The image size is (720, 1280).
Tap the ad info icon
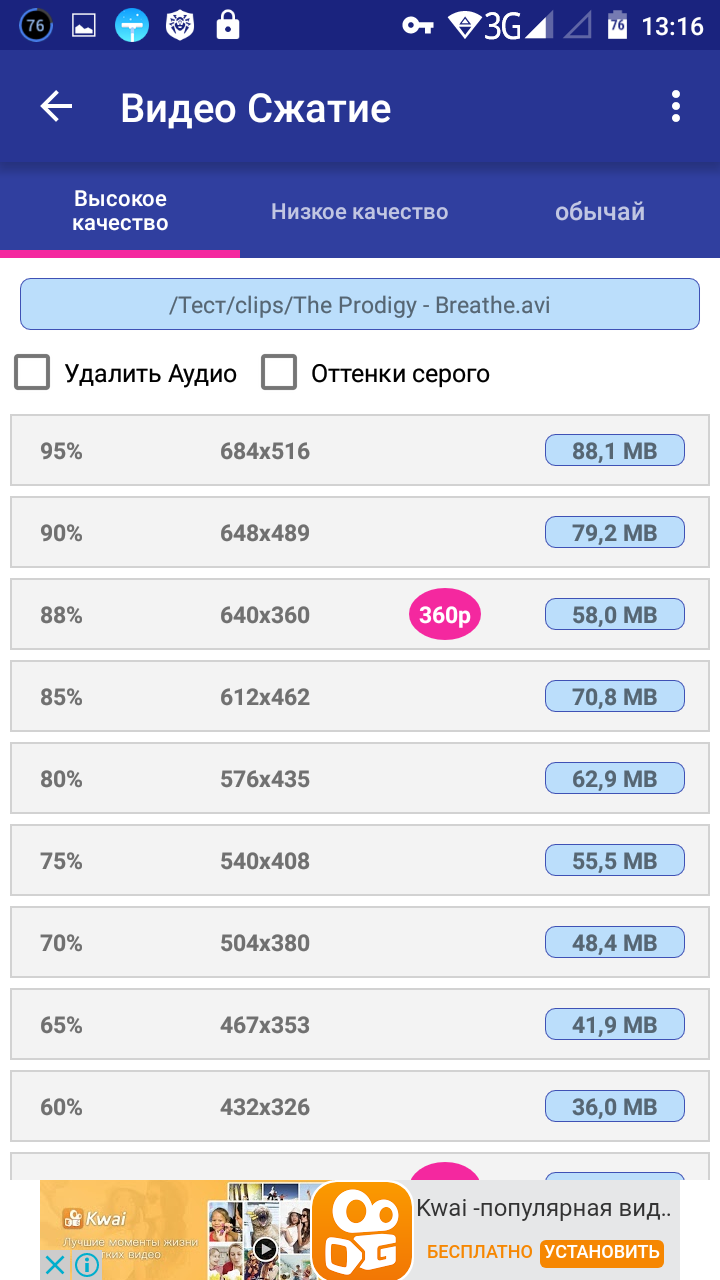tap(87, 1265)
